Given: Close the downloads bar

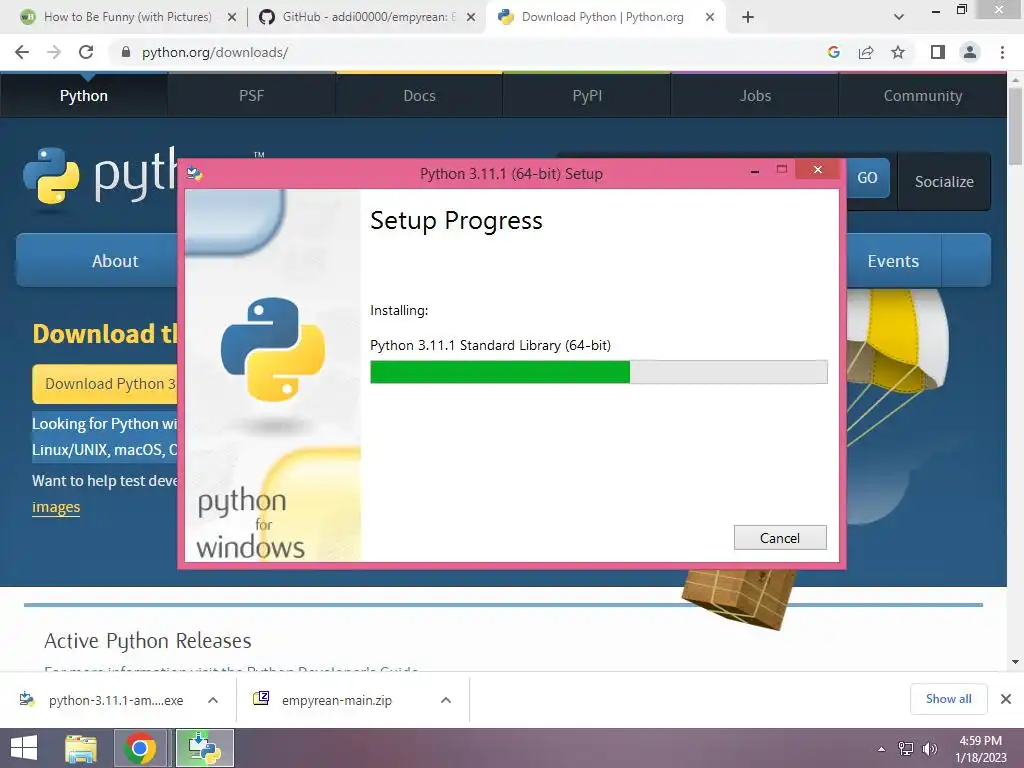Looking at the screenshot, I should point(1006,699).
